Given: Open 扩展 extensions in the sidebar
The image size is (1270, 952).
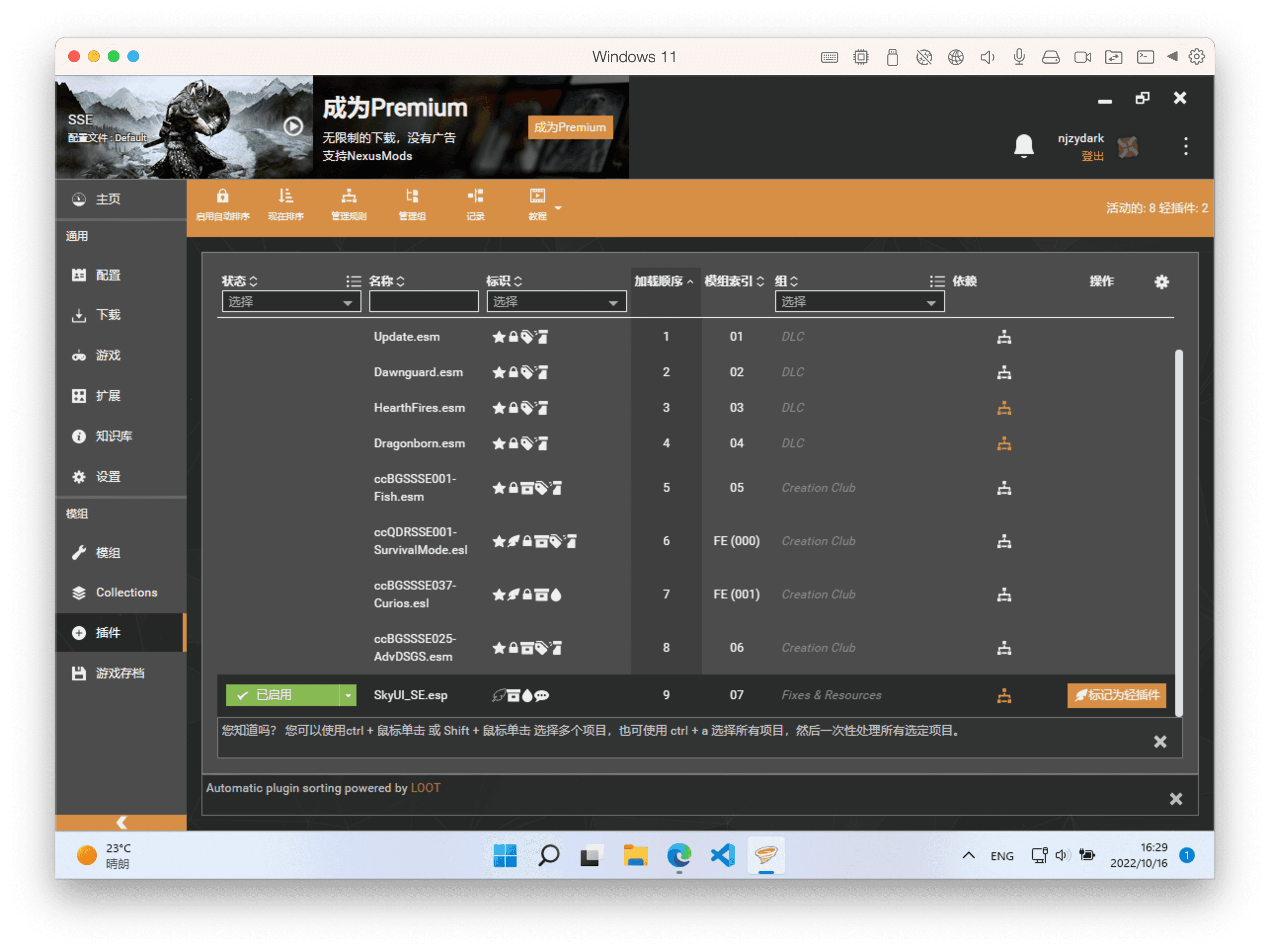Looking at the screenshot, I should pyautogui.click(x=121, y=396).
